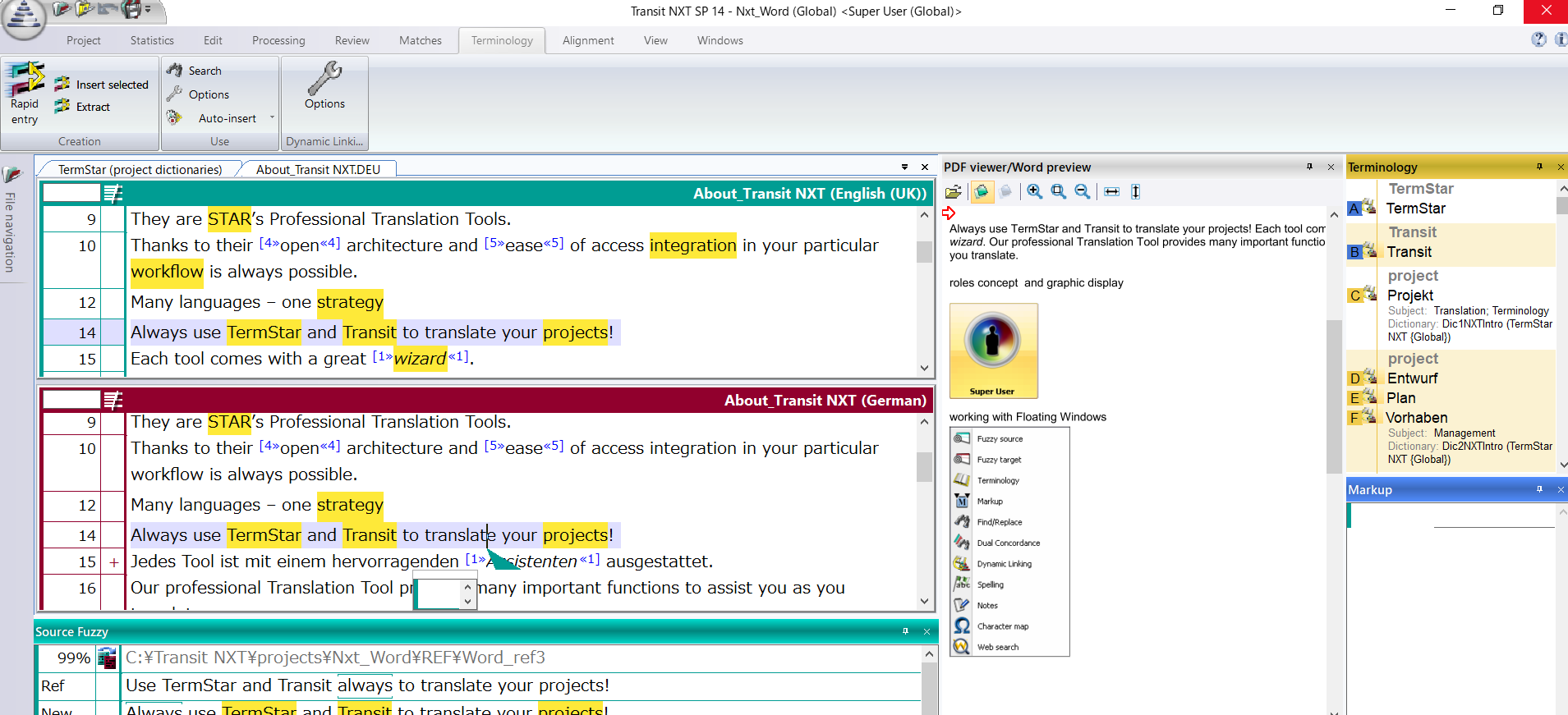Close the Terminology panel
The image size is (1568, 715).
tap(1561, 167)
